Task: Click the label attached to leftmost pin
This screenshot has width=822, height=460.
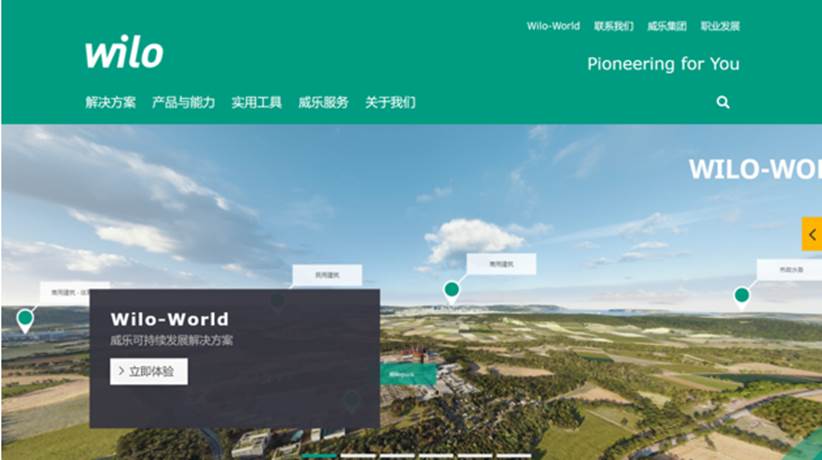Action: pos(75,292)
